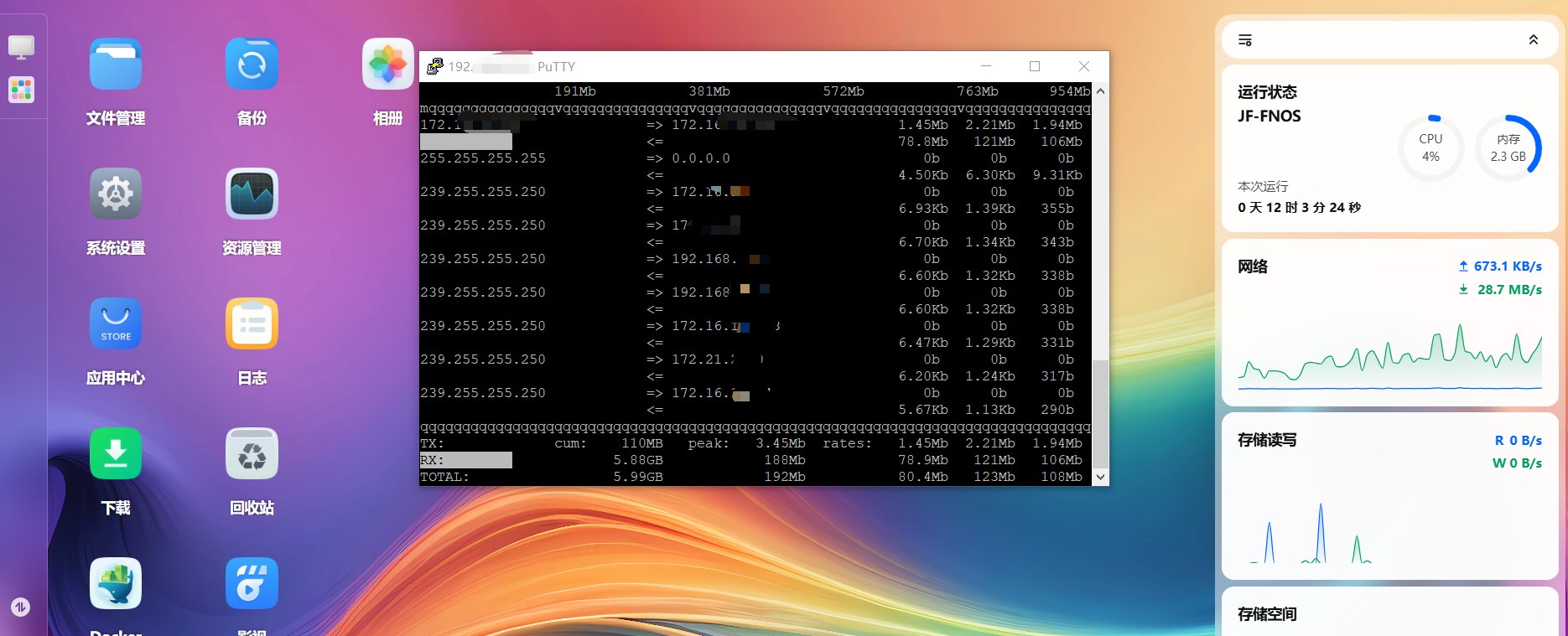Click the CPU 4% usage gauge
The height and width of the screenshot is (636, 1568).
tap(1430, 147)
